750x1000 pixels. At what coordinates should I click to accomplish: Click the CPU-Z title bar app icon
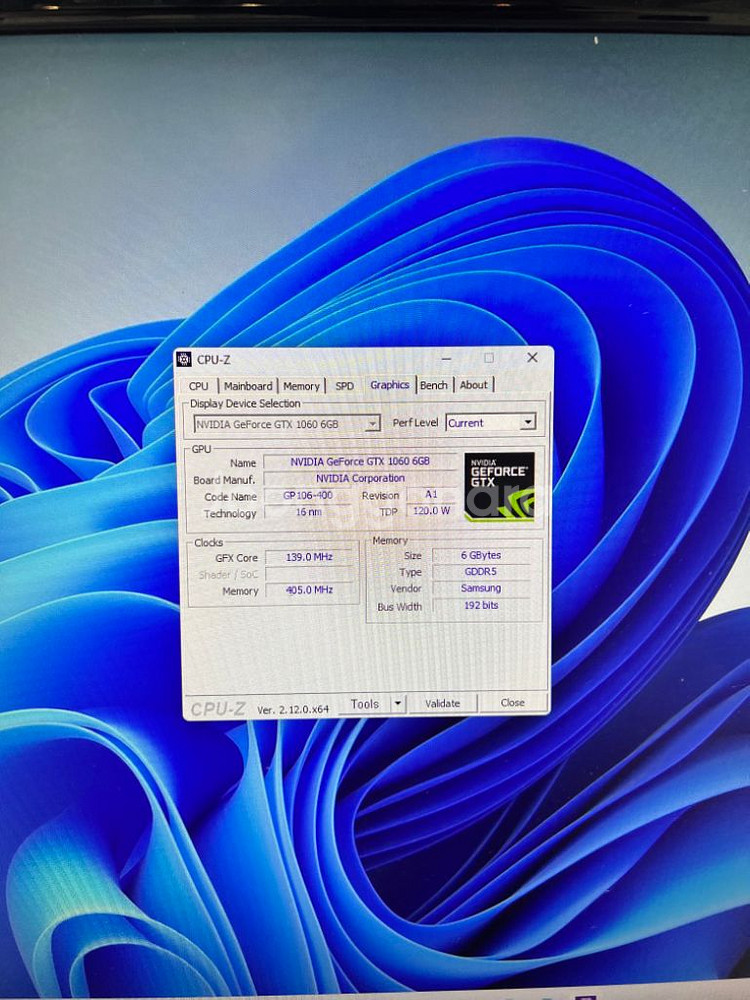click(x=184, y=359)
